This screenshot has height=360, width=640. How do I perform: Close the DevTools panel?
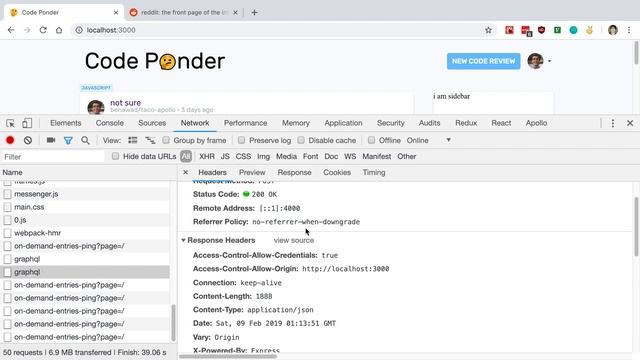click(630, 123)
